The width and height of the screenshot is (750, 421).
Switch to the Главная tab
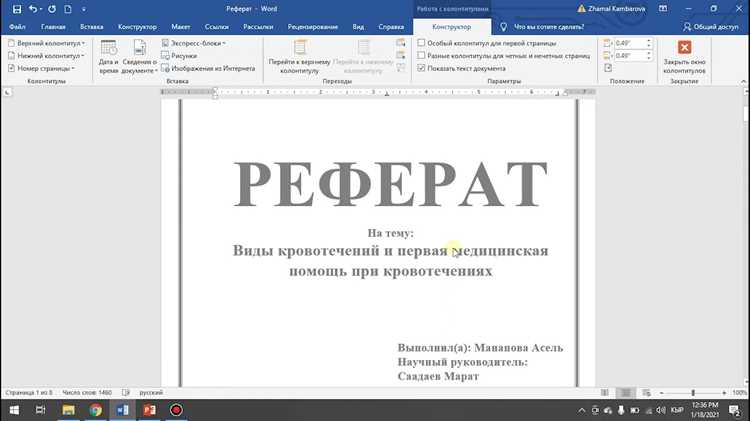pos(53,27)
